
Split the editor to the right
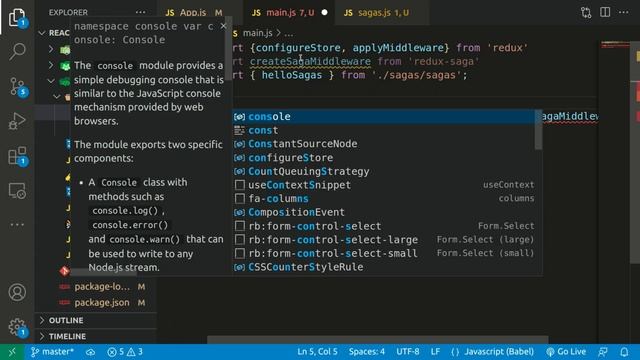(605, 12)
